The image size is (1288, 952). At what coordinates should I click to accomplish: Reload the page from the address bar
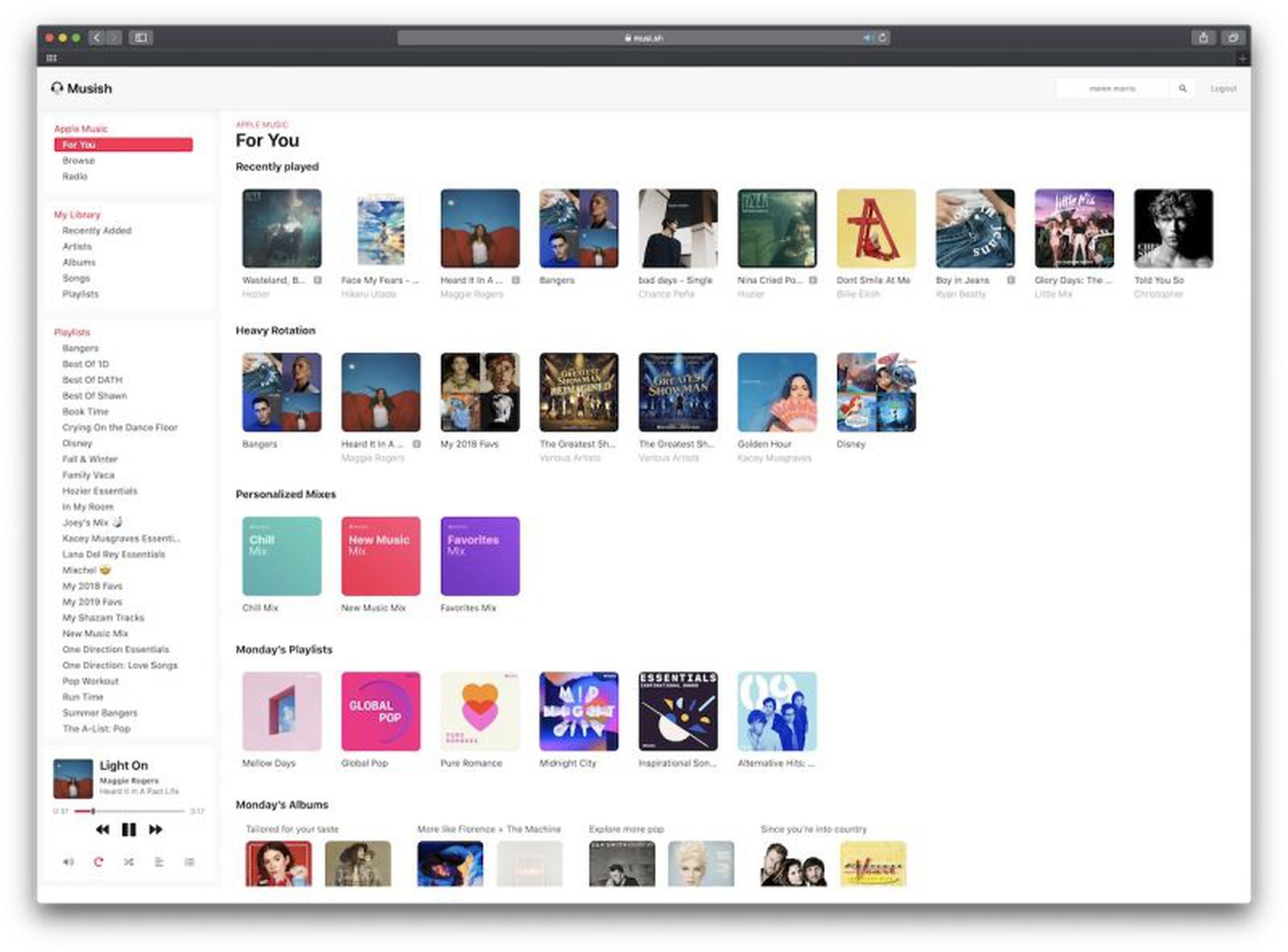coord(883,38)
